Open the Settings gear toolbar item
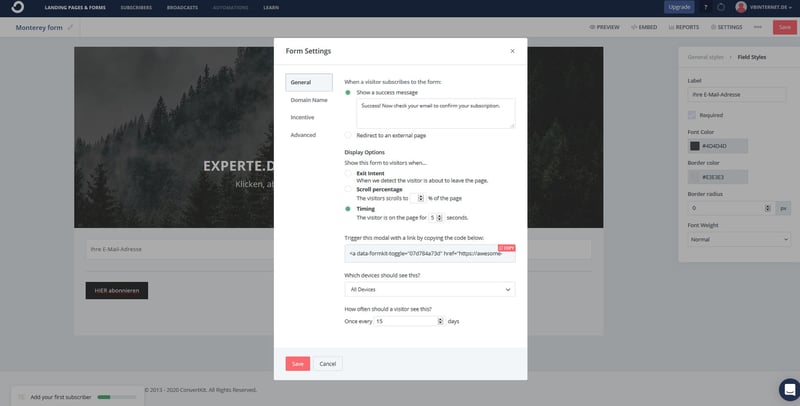 click(x=727, y=27)
